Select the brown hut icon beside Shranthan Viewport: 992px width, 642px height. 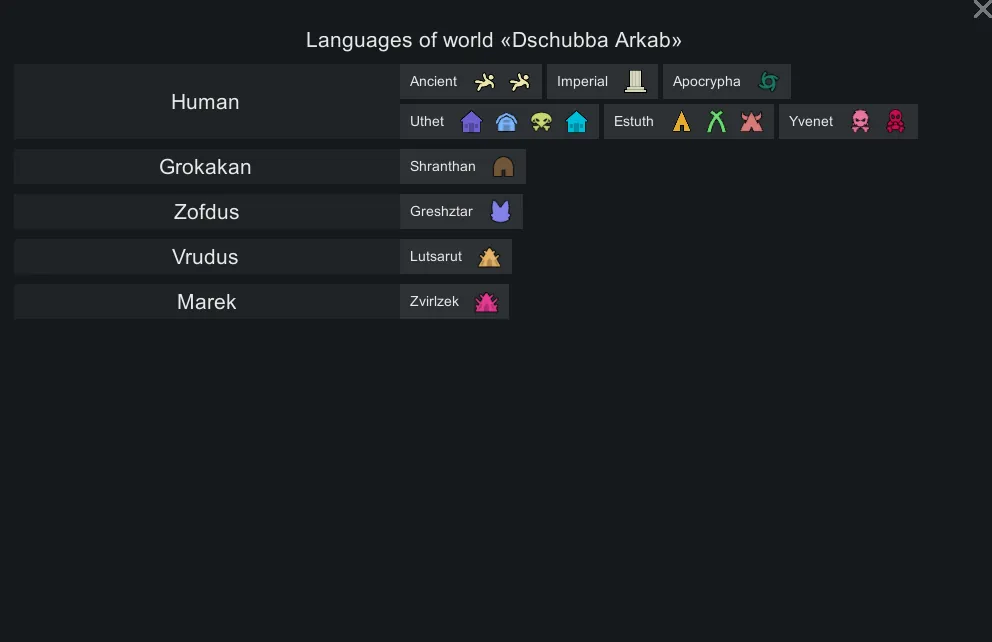click(x=503, y=167)
